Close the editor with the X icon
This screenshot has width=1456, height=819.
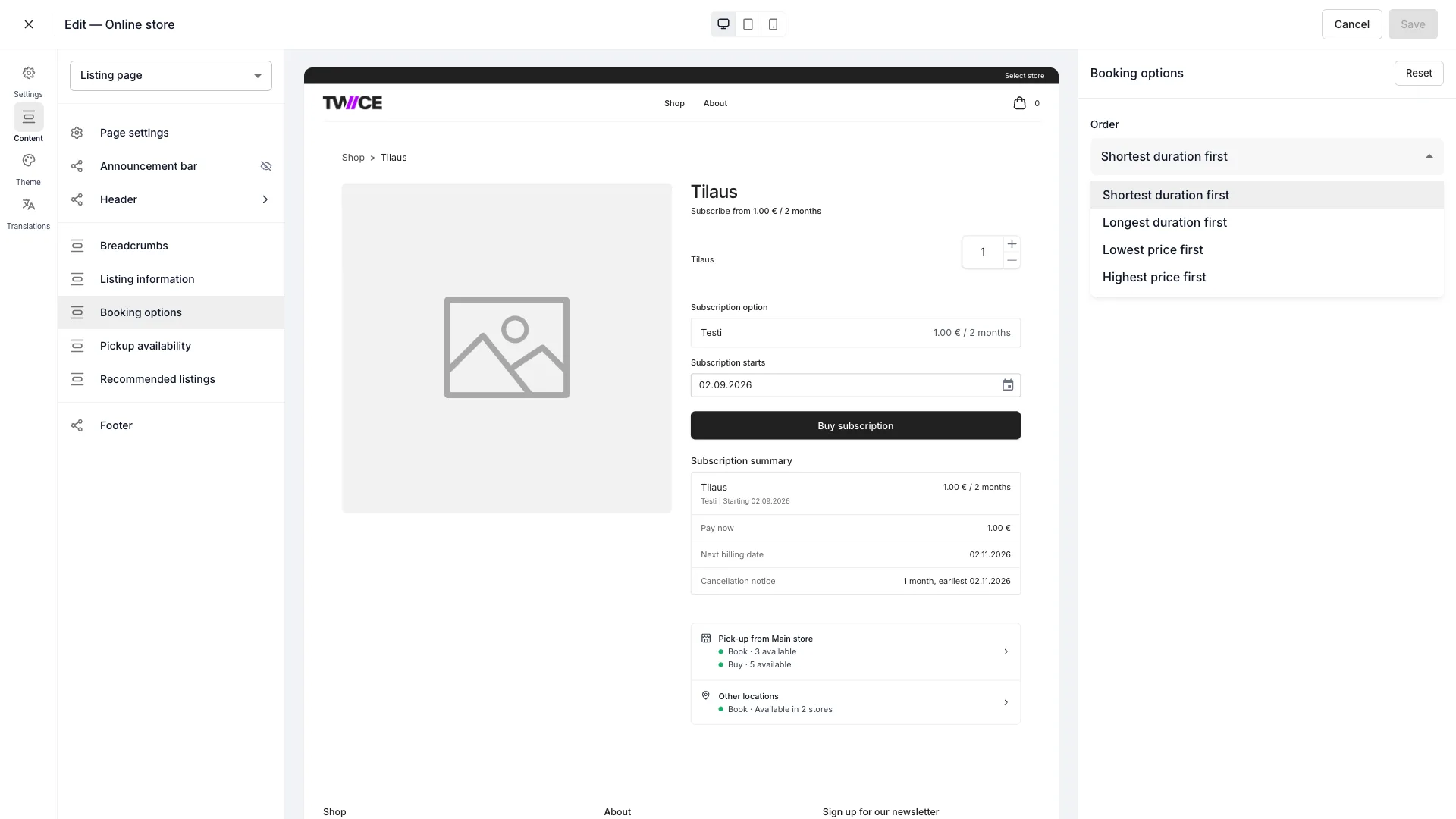29,24
